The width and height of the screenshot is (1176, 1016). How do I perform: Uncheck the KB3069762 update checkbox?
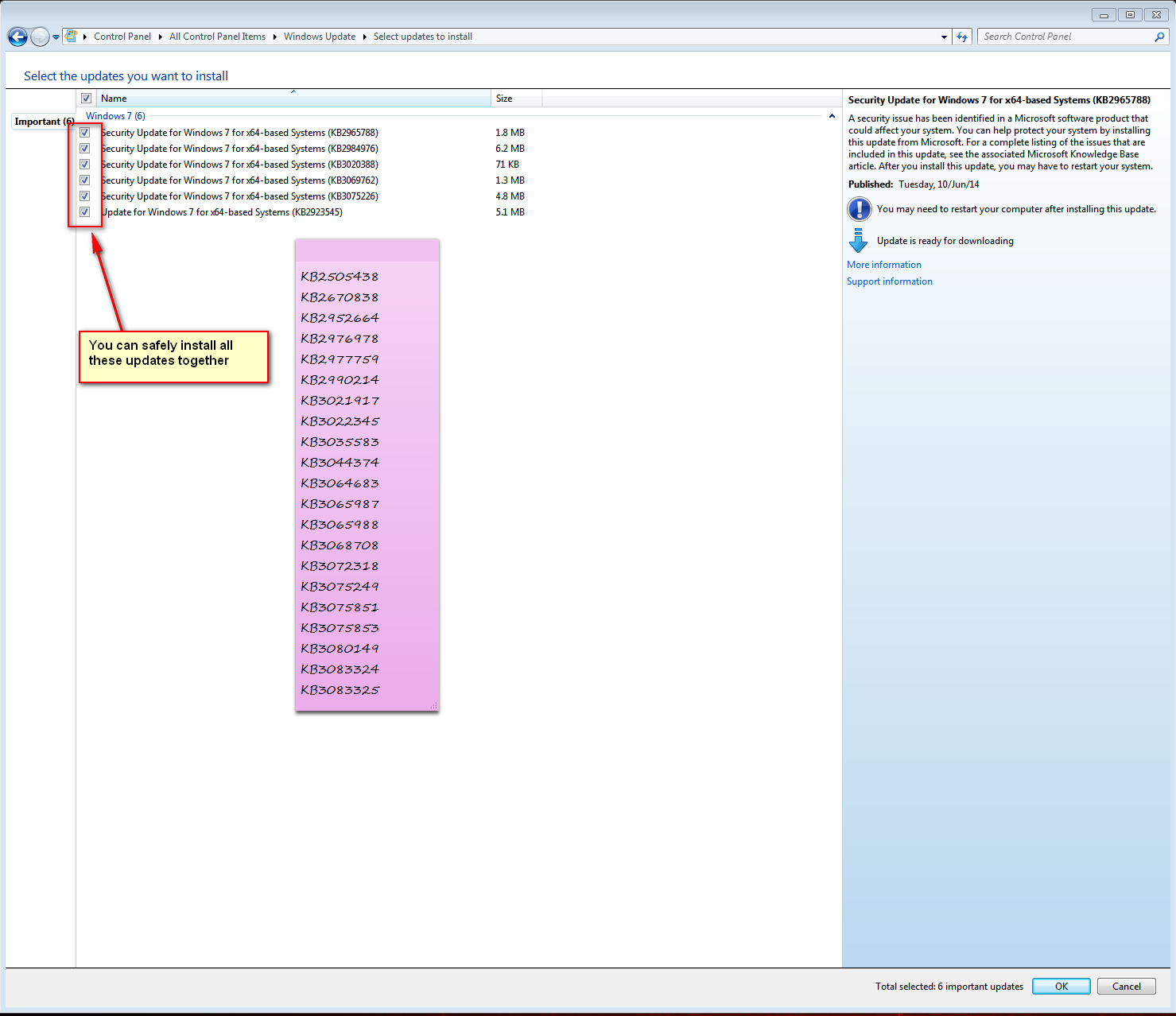point(84,180)
